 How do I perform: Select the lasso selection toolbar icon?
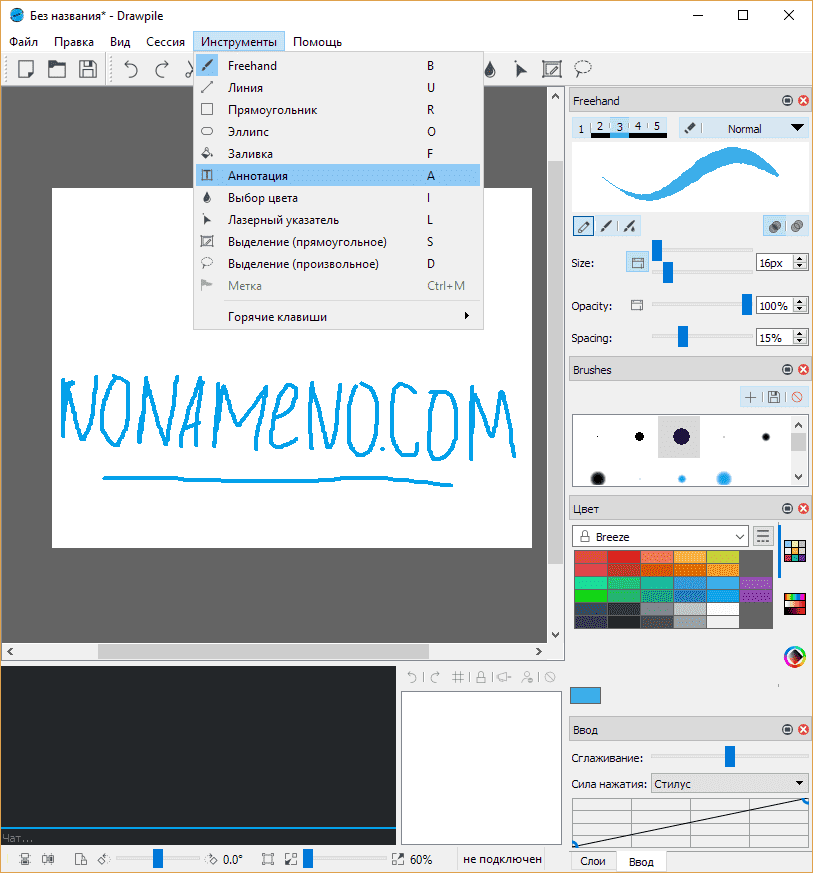(x=582, y=69)
